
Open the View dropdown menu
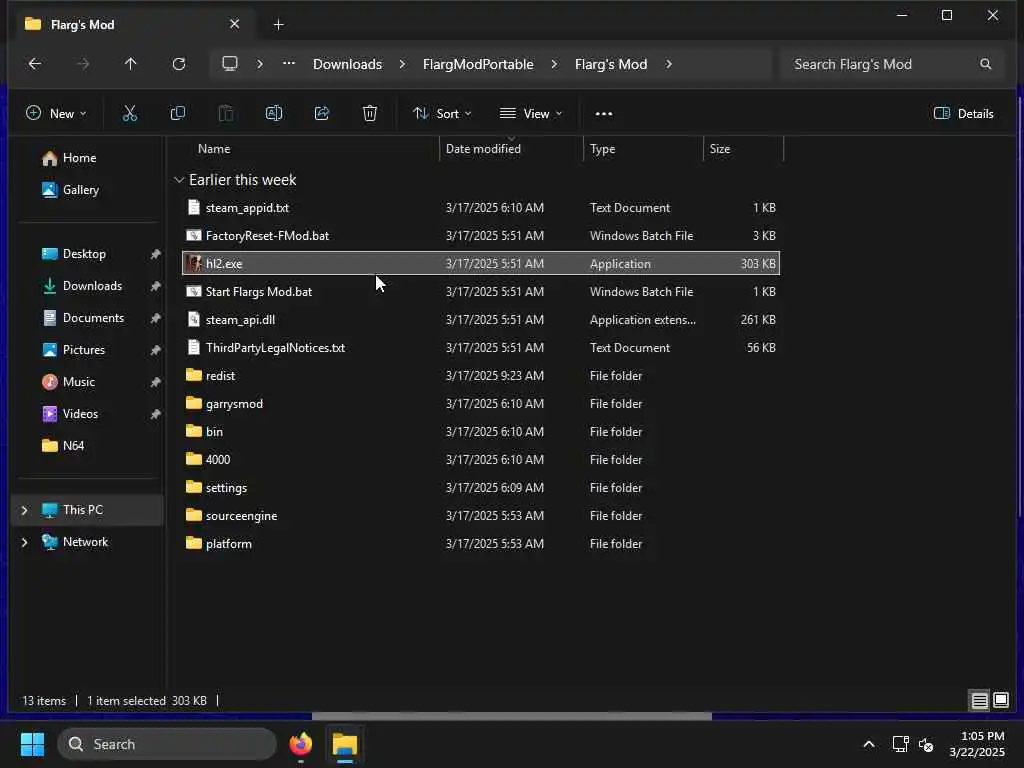531,114
